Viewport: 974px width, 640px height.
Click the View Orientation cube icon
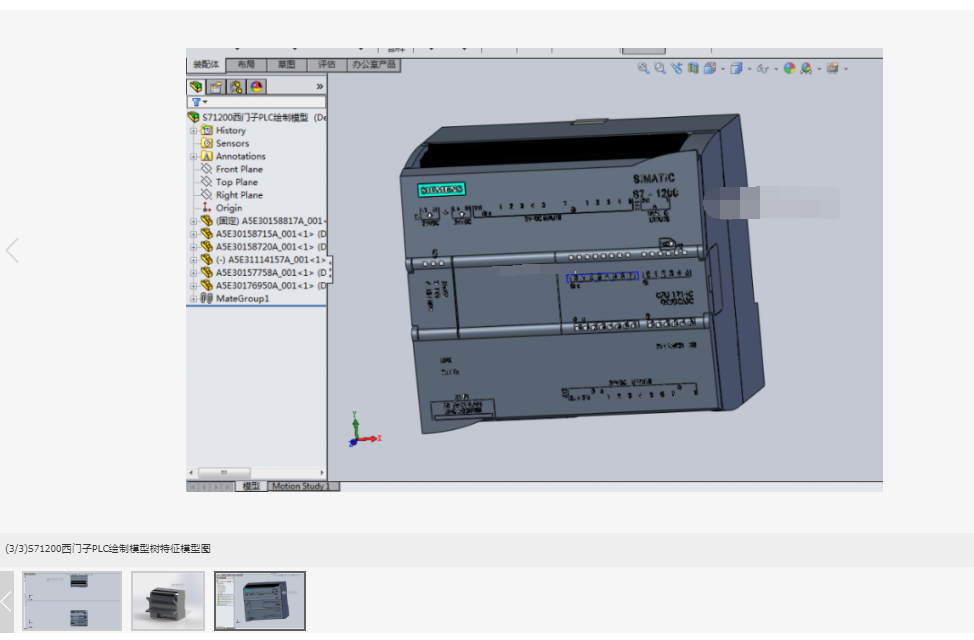(x=710, y=68)
